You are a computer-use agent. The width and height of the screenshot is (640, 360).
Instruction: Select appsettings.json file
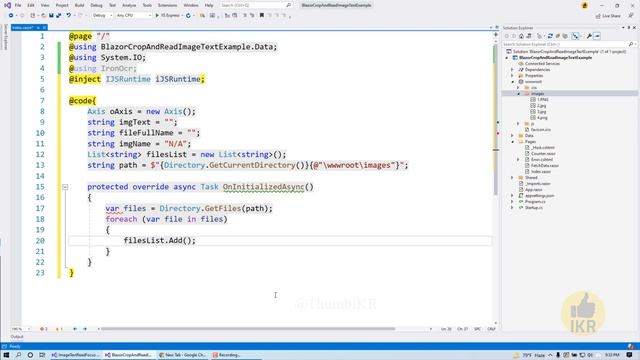540,196
